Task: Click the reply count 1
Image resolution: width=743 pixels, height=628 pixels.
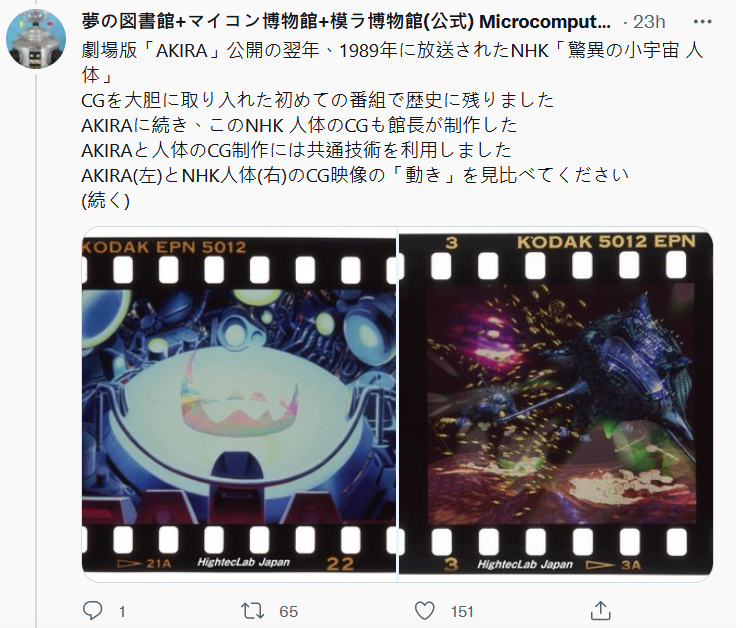Action: coord(122,611)
